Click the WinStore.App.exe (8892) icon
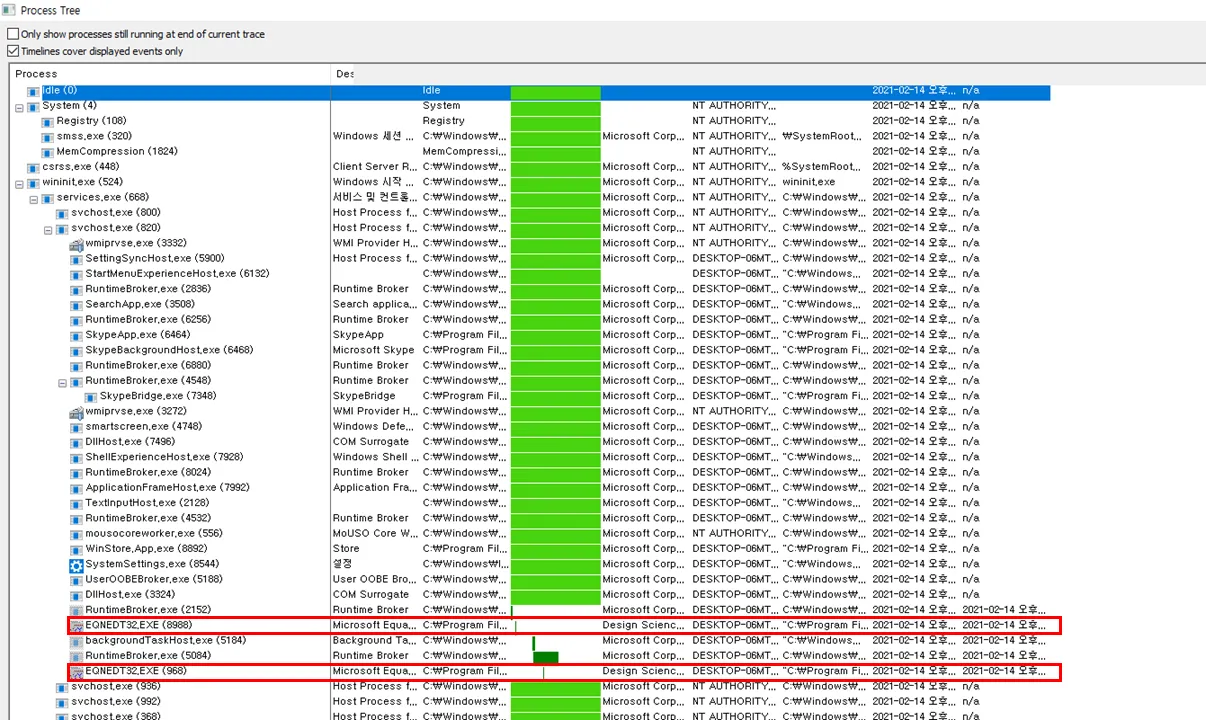The width and height of the screenshot is (1206, 720). (x=76, y=549)
